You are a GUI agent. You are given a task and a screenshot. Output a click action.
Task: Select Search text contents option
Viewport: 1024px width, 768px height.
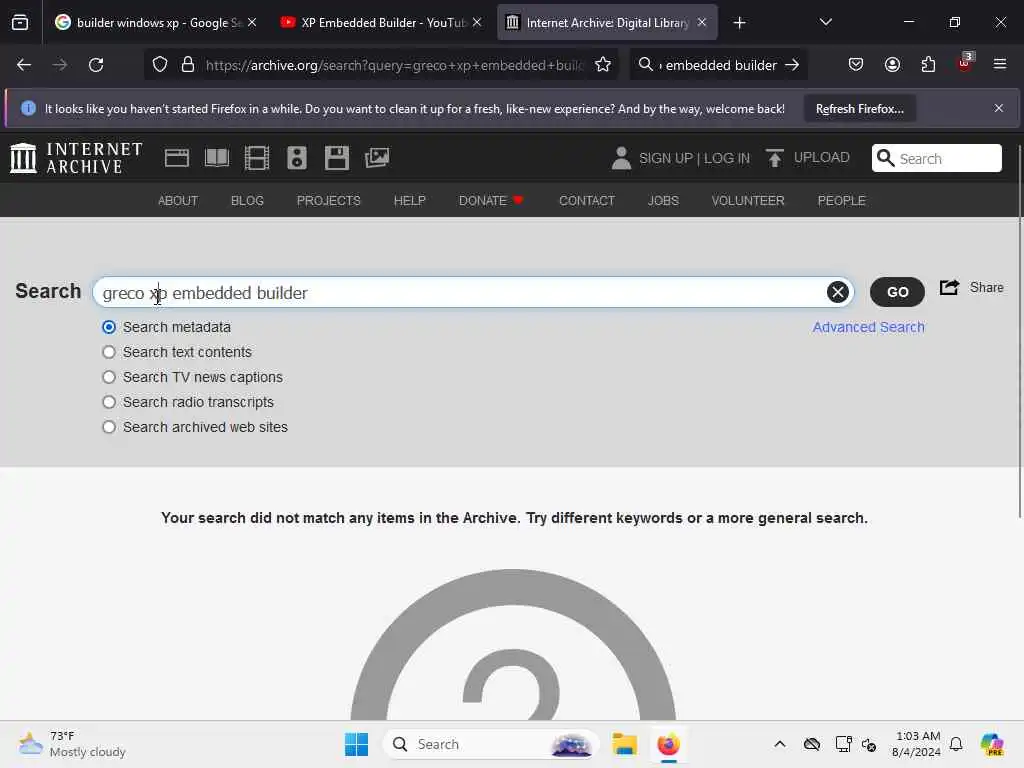tap(109, 352)
